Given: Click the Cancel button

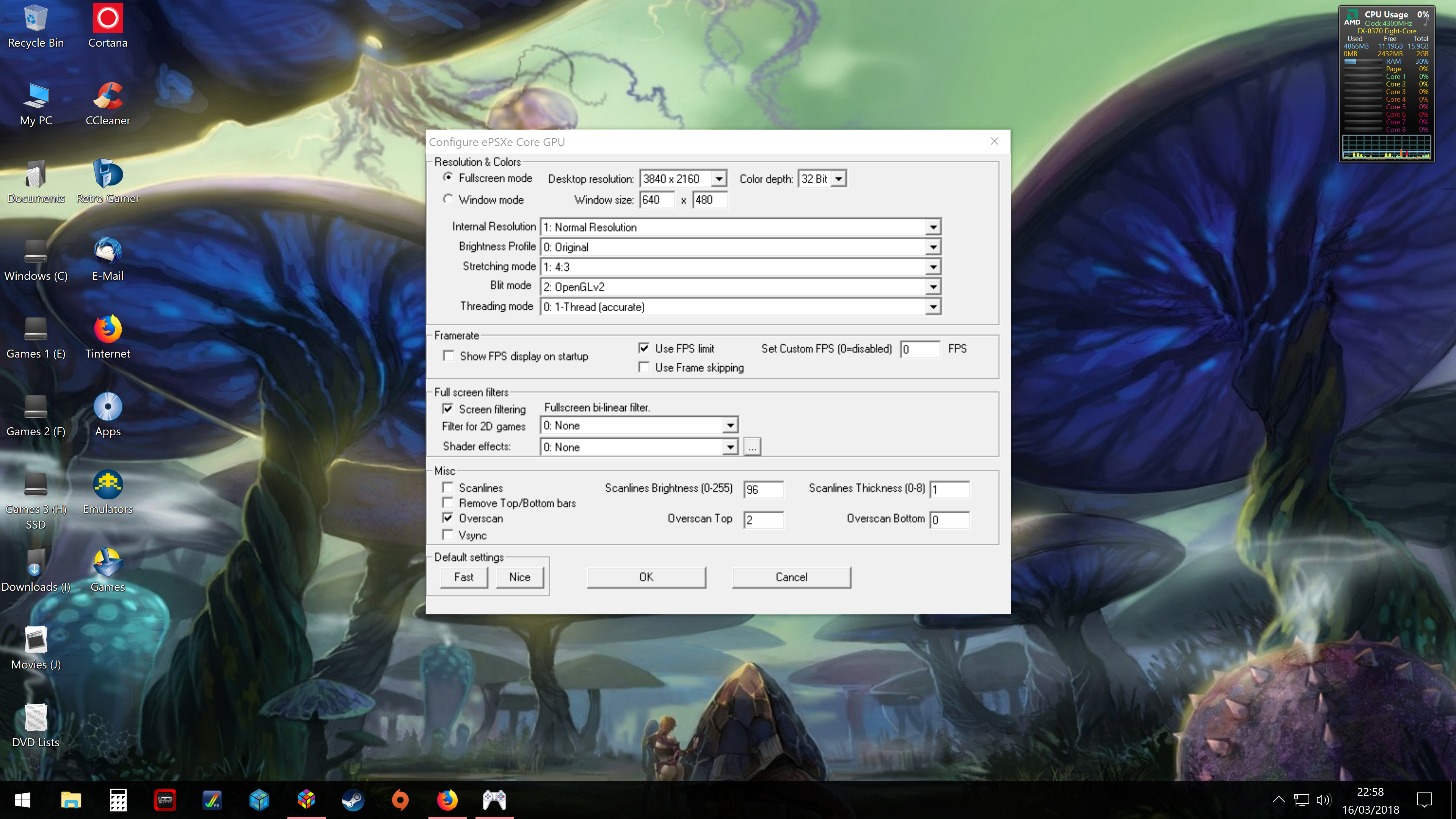Looking at the screenshot, I should click(x=791, y=577).
